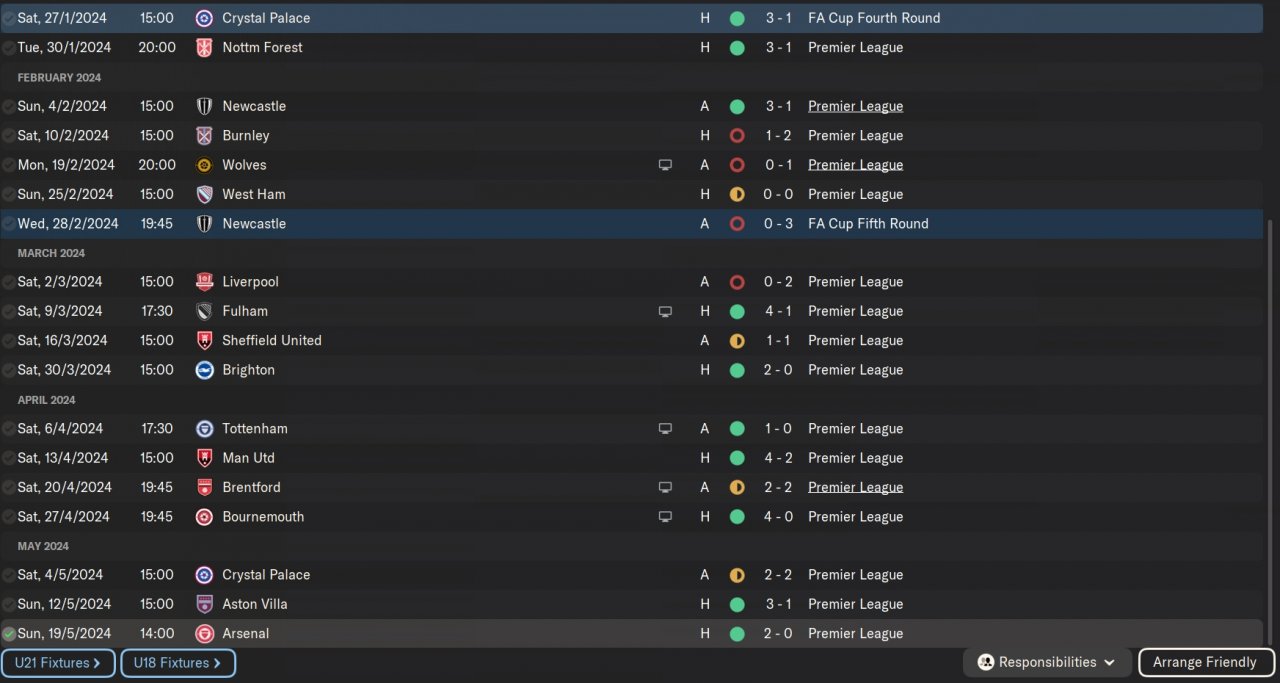Click the Nottm Forest club badge
Viewport: 1280px width, 683px height.
[x=204, y=47]
